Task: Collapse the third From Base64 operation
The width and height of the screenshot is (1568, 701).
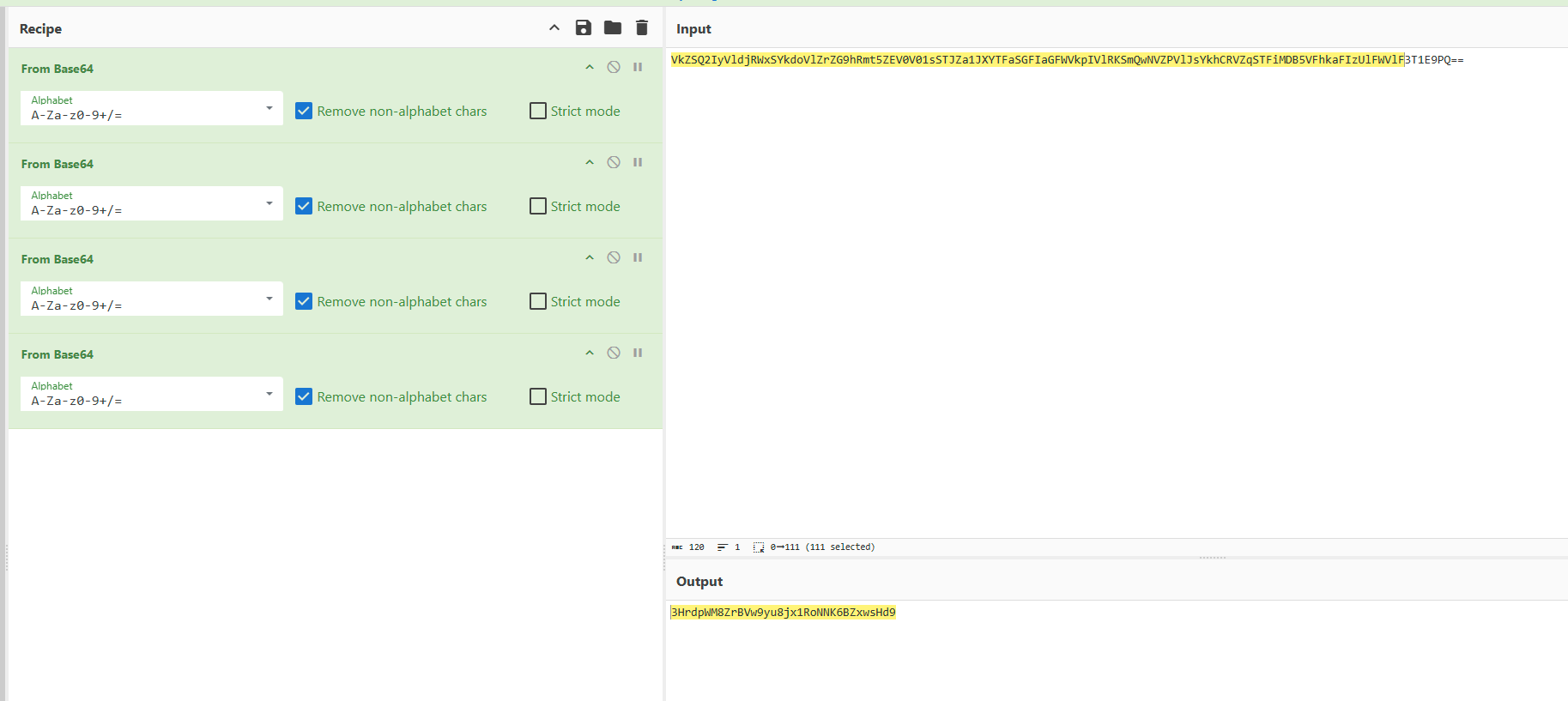Action: 590,257
